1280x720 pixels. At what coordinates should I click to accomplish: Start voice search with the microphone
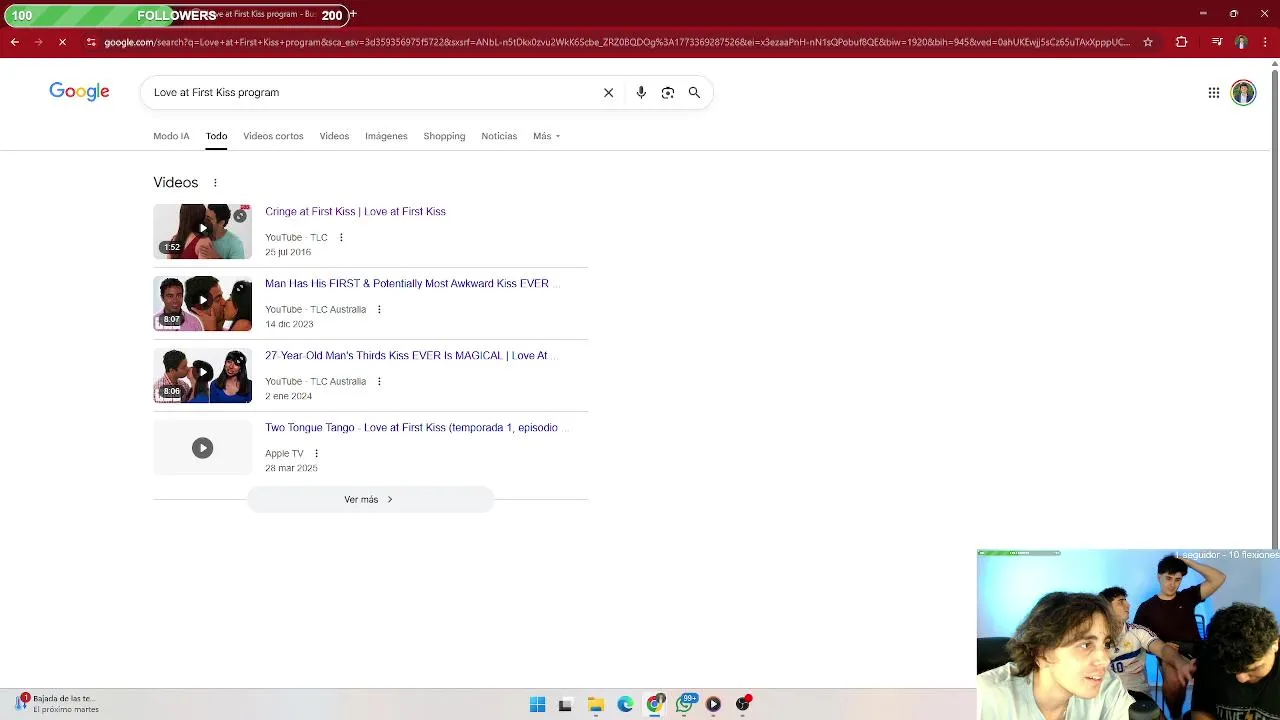click(x=641, y=92)
